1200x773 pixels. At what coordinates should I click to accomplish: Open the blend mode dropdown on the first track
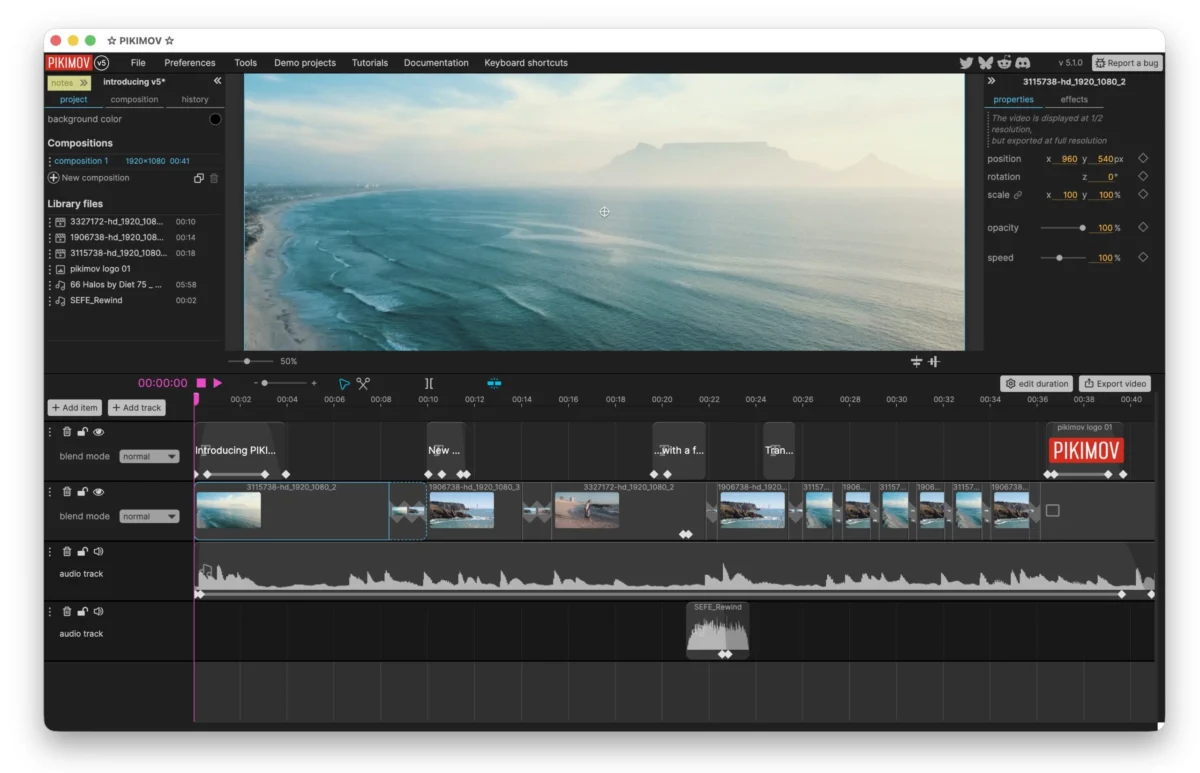(x=149, y=456)
